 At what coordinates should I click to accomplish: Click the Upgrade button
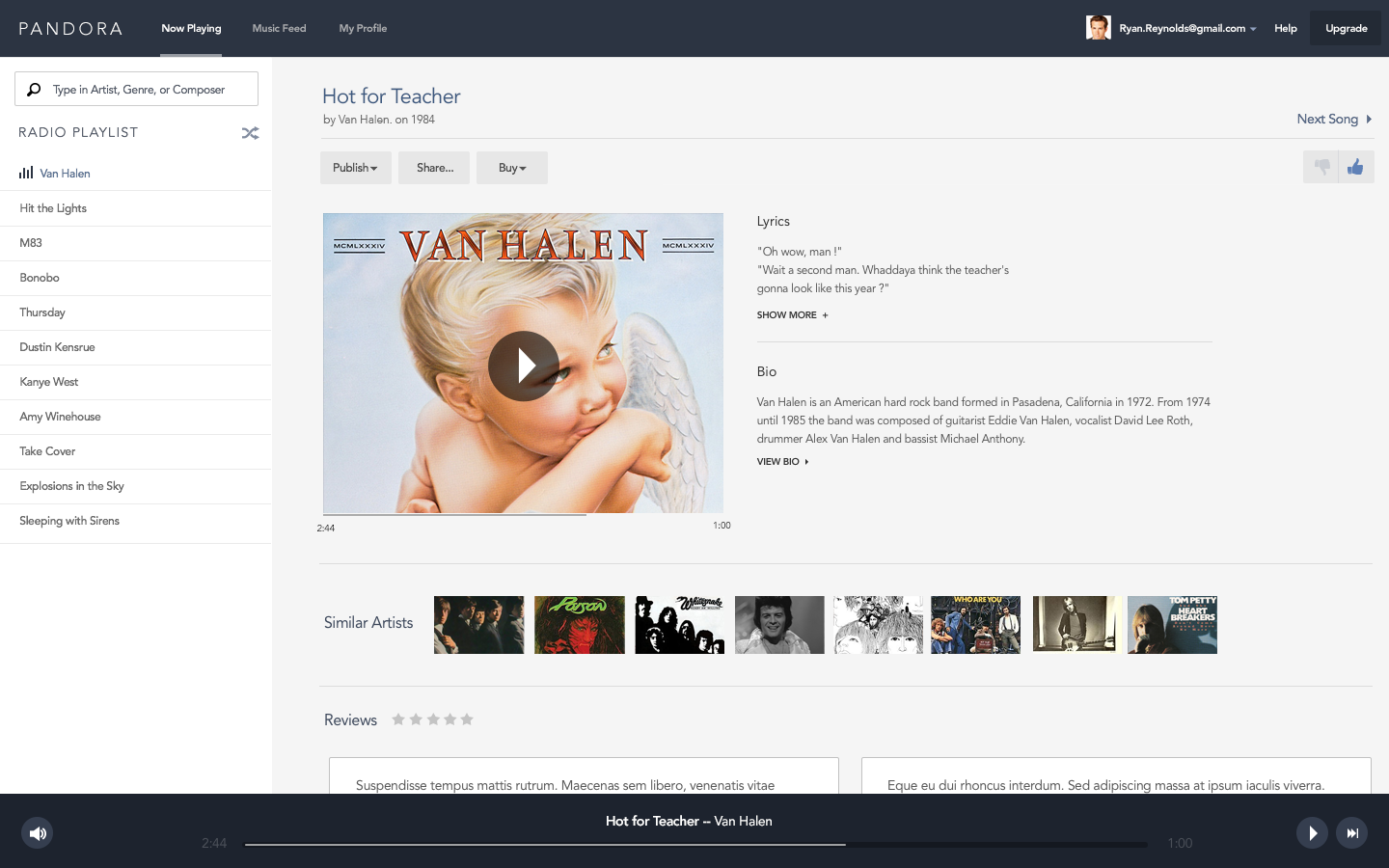(x=1346, y=28)
